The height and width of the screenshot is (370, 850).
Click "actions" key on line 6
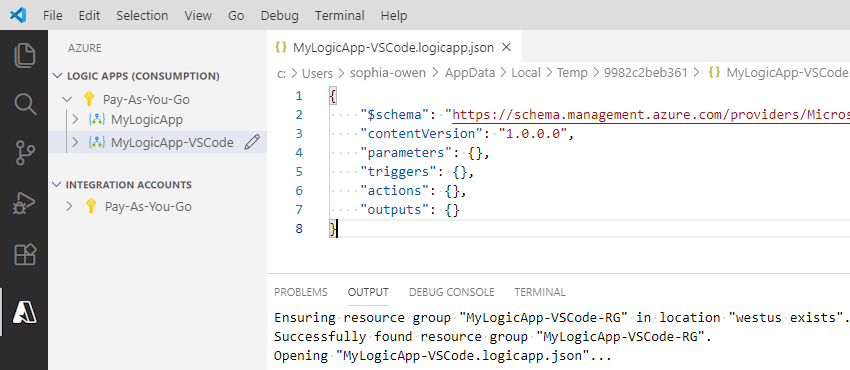click(395, 191)
